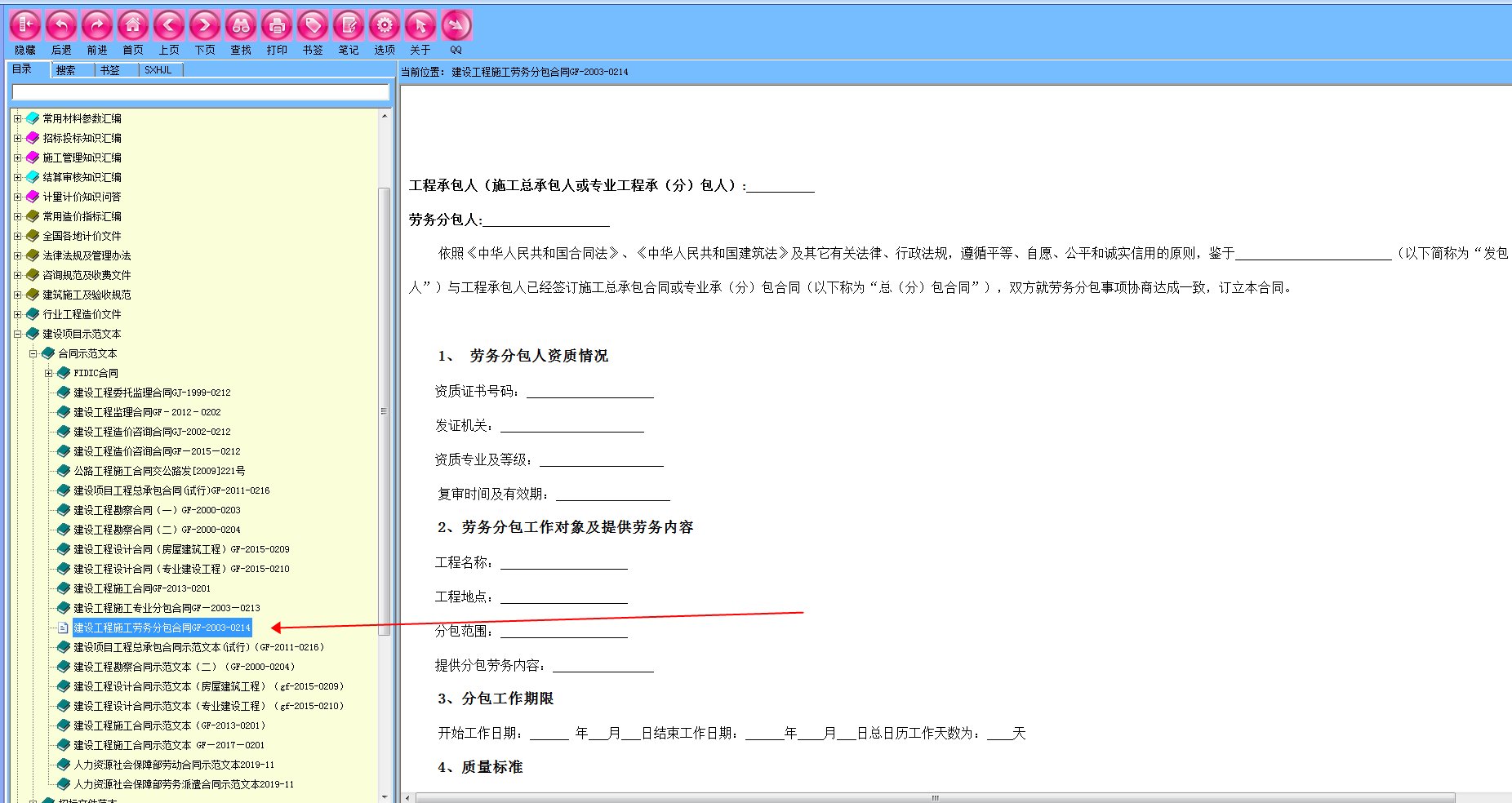Open 建设工程设计合同（房屋建筑工程）GF-2015-0209

point(181,549)
